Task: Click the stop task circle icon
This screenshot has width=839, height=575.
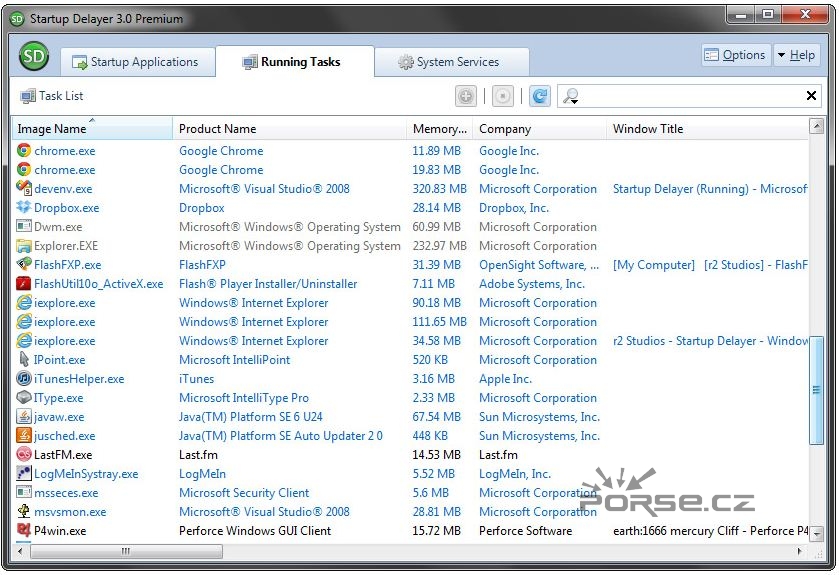Action: point(502,96)
